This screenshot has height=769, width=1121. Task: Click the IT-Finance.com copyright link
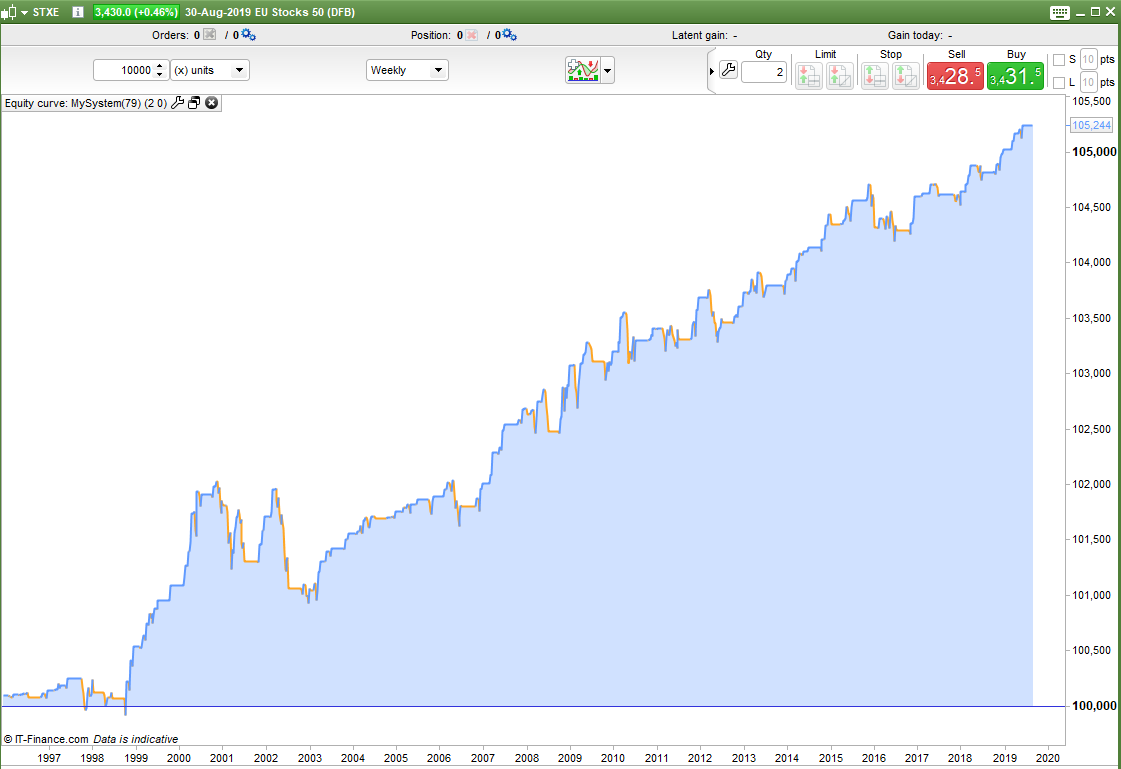pyautogui.click(x=46, y=739)
